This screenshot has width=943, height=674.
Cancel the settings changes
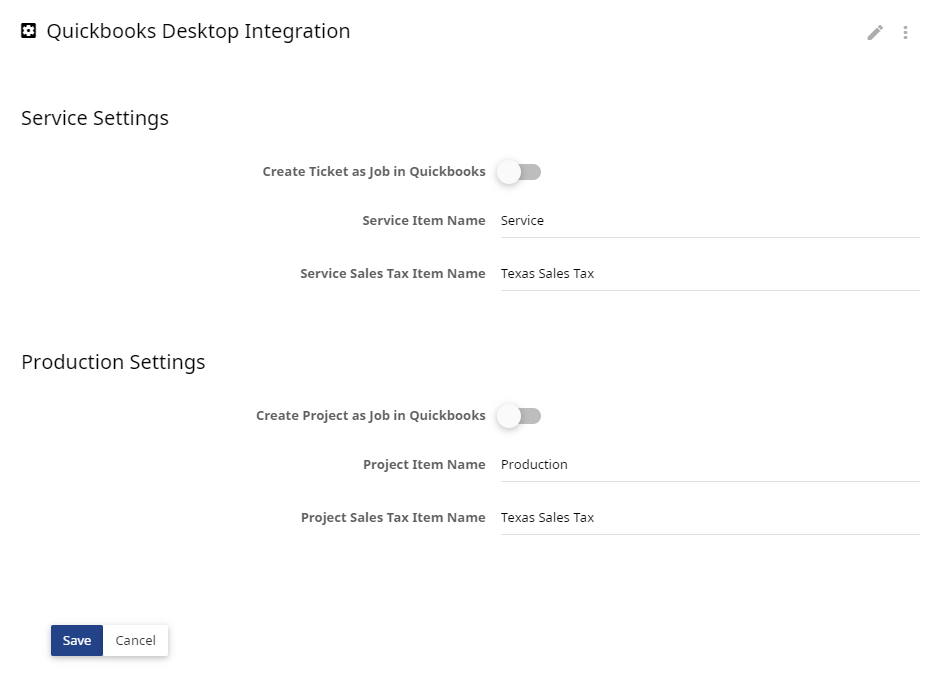pyautogui.click(x=135, y=640)
